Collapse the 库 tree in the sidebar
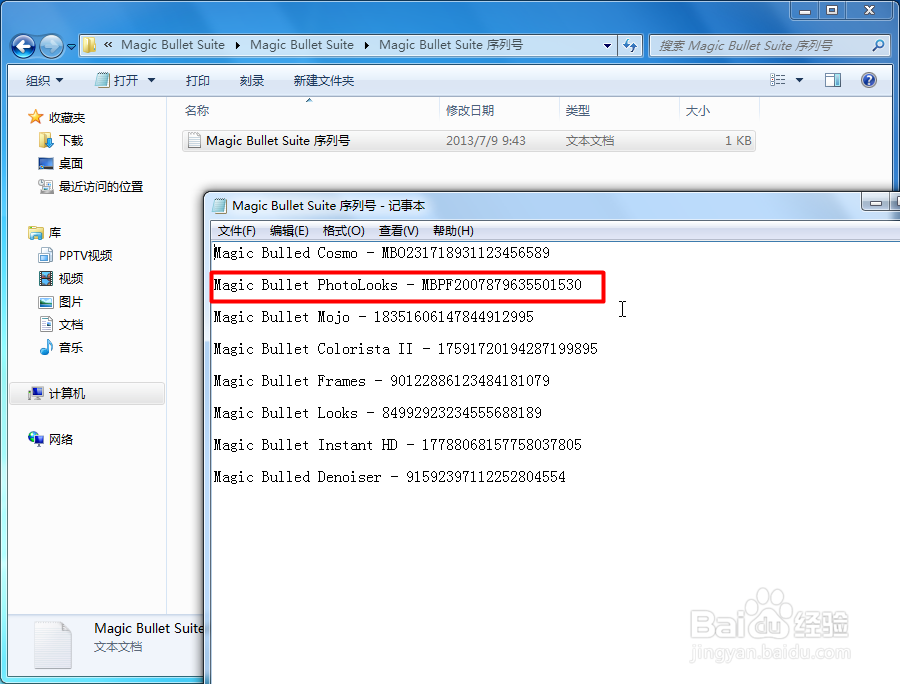Screen dimensions: 900x684 tap(22, 232)
